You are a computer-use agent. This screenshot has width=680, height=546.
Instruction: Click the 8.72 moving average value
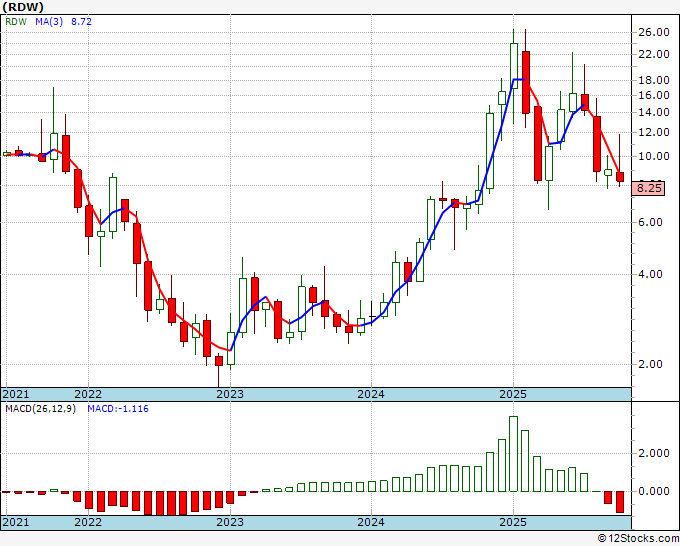[x=81, y=22]
